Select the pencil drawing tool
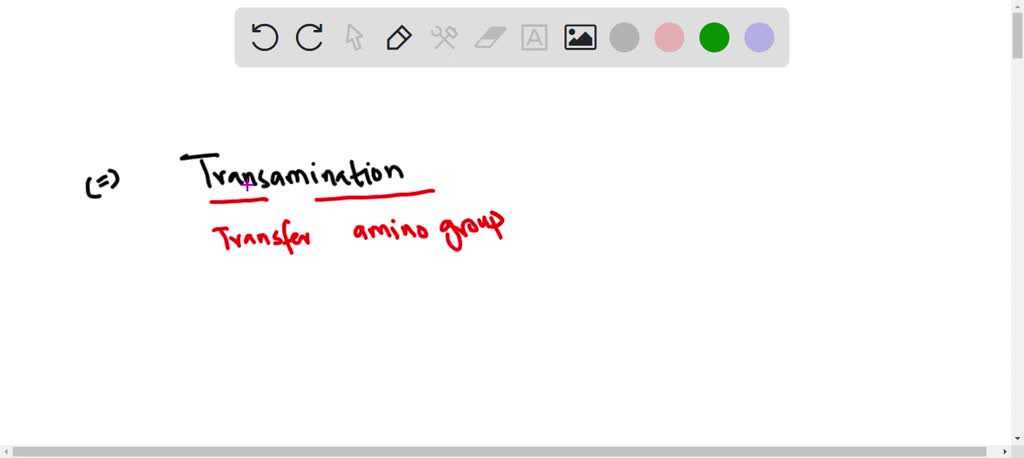This screenshot has width=1024, height=458. (399, 38)
